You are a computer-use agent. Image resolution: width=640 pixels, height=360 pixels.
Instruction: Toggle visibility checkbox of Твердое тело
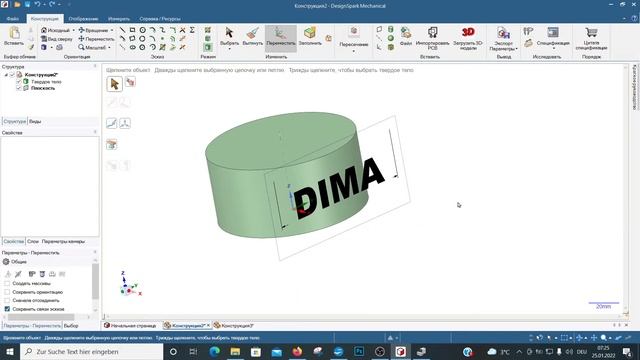pyautogui.click(x=19, y=82)
